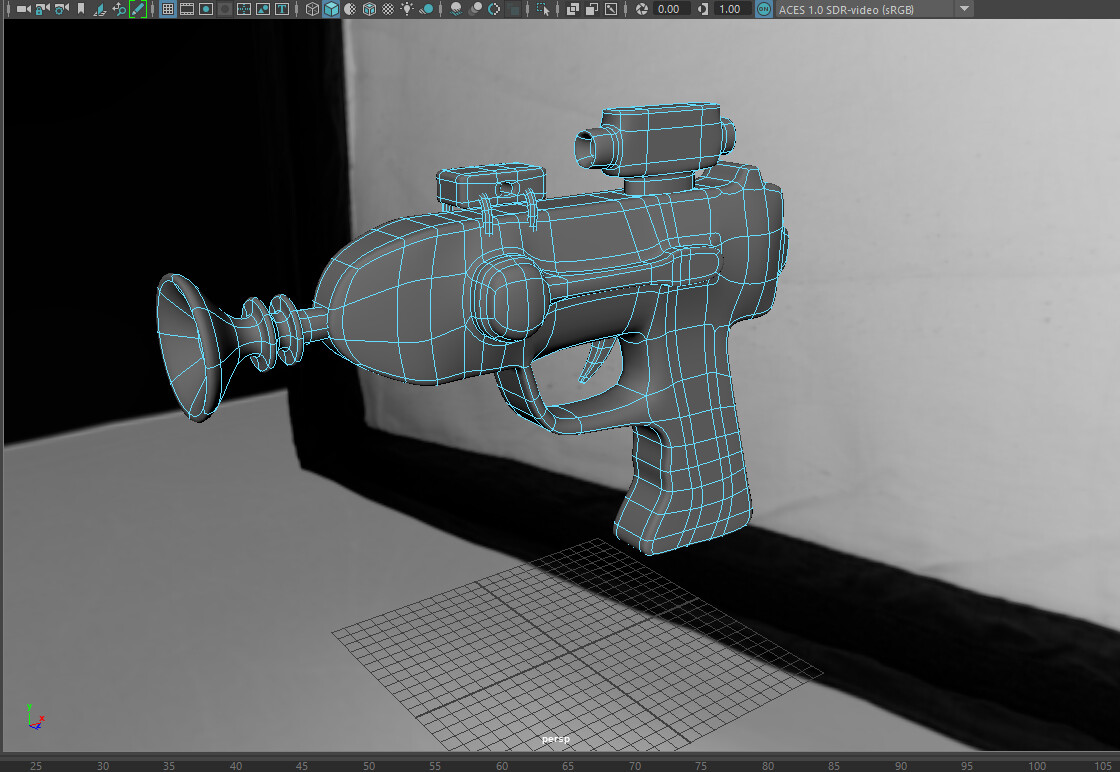Screen dimensions: 1120x772
Task: Toggle the grid display icon
Action: (170, 9)
